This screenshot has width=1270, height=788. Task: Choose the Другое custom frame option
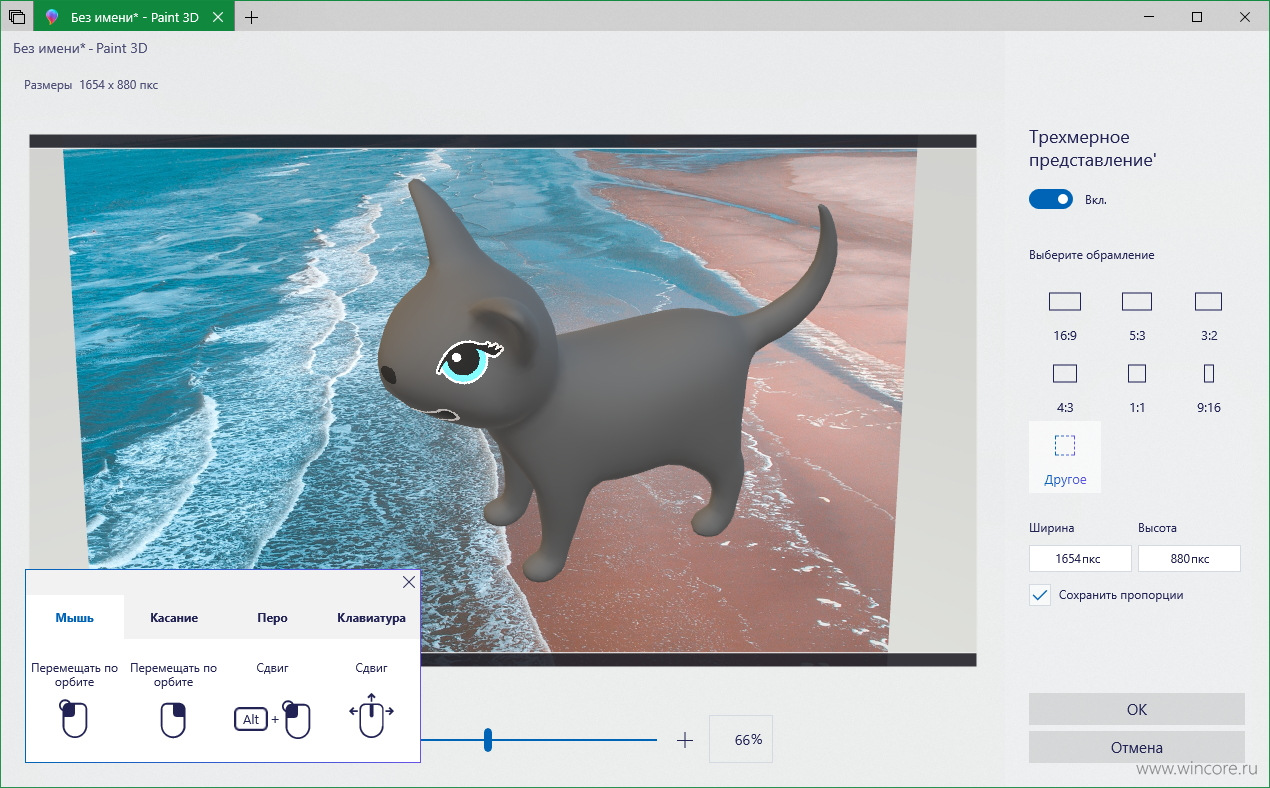[x=1065, y=457]
